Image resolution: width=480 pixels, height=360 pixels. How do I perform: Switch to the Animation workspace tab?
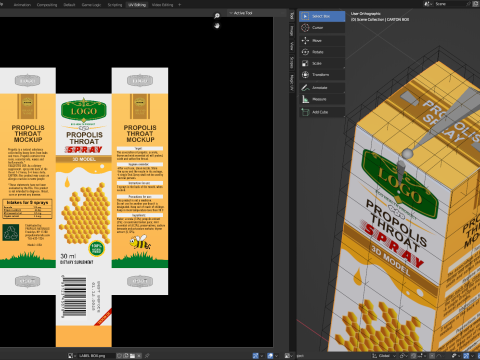[22, 5]
